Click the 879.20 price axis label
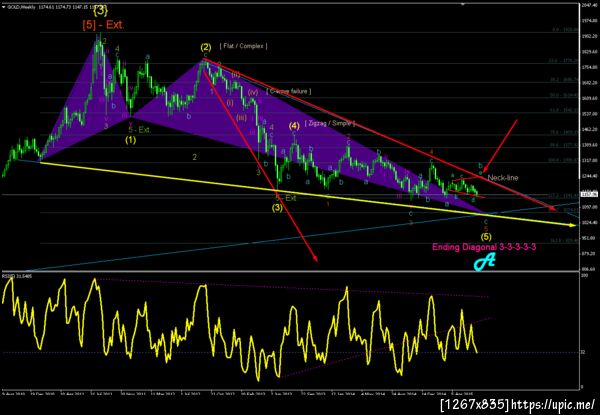Image resolution: width=600 pixels, height=415 pixels. (587, 254)
